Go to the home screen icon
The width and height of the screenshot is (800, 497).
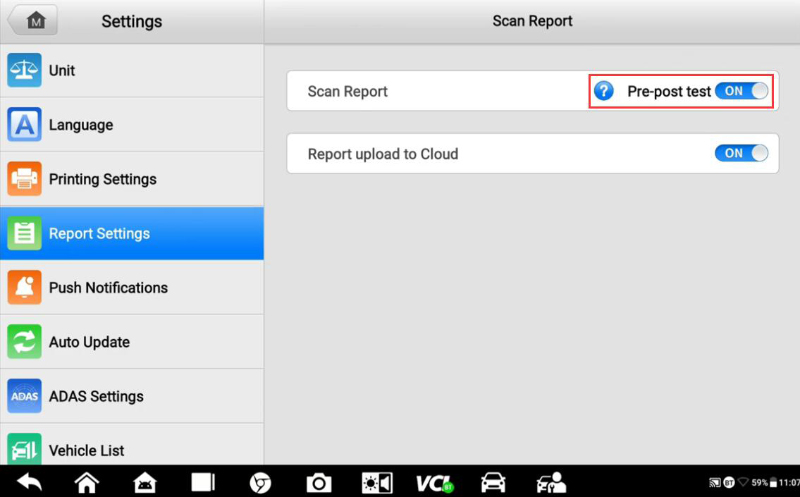tap(87, 482)
